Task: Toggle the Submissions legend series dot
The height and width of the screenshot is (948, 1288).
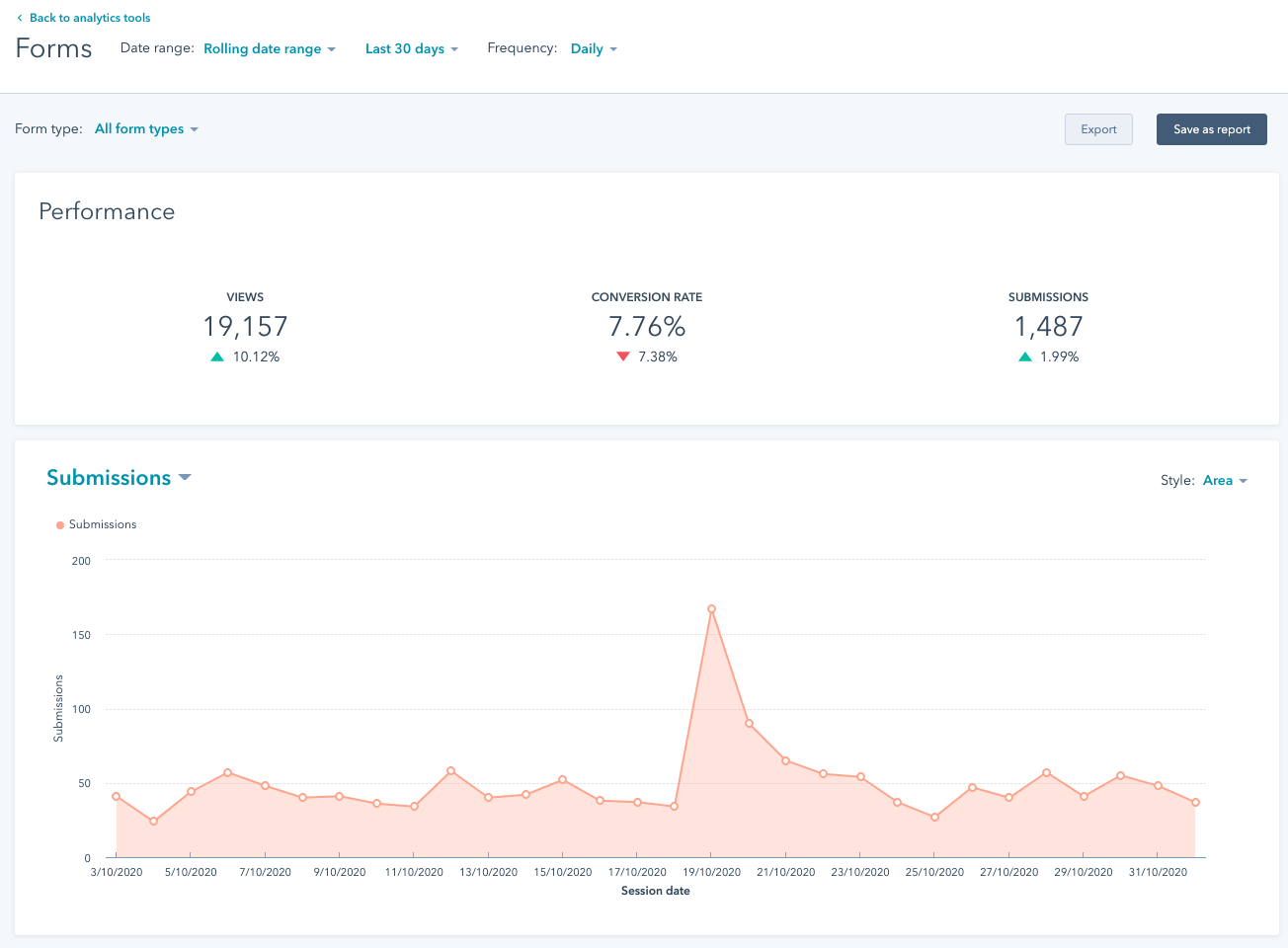Action: pos(60,525)
